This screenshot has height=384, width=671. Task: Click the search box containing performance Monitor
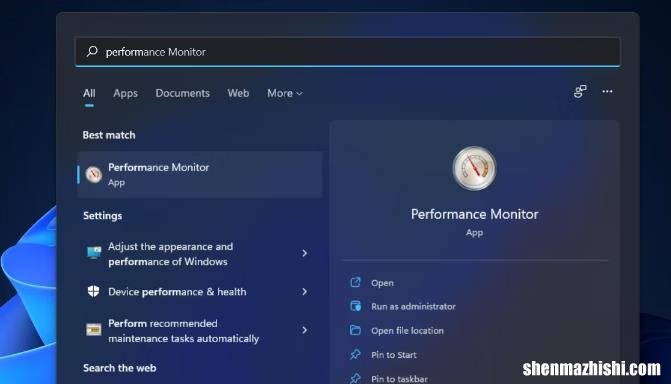(x=347, y=52)
